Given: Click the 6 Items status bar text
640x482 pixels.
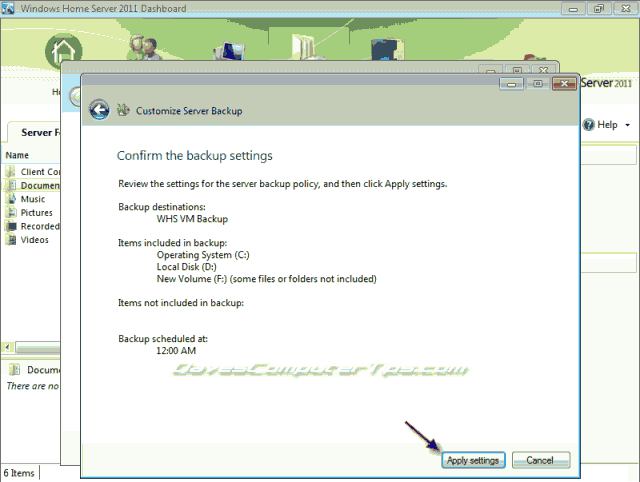Looking at the screenshot, I should coord(19,473).
